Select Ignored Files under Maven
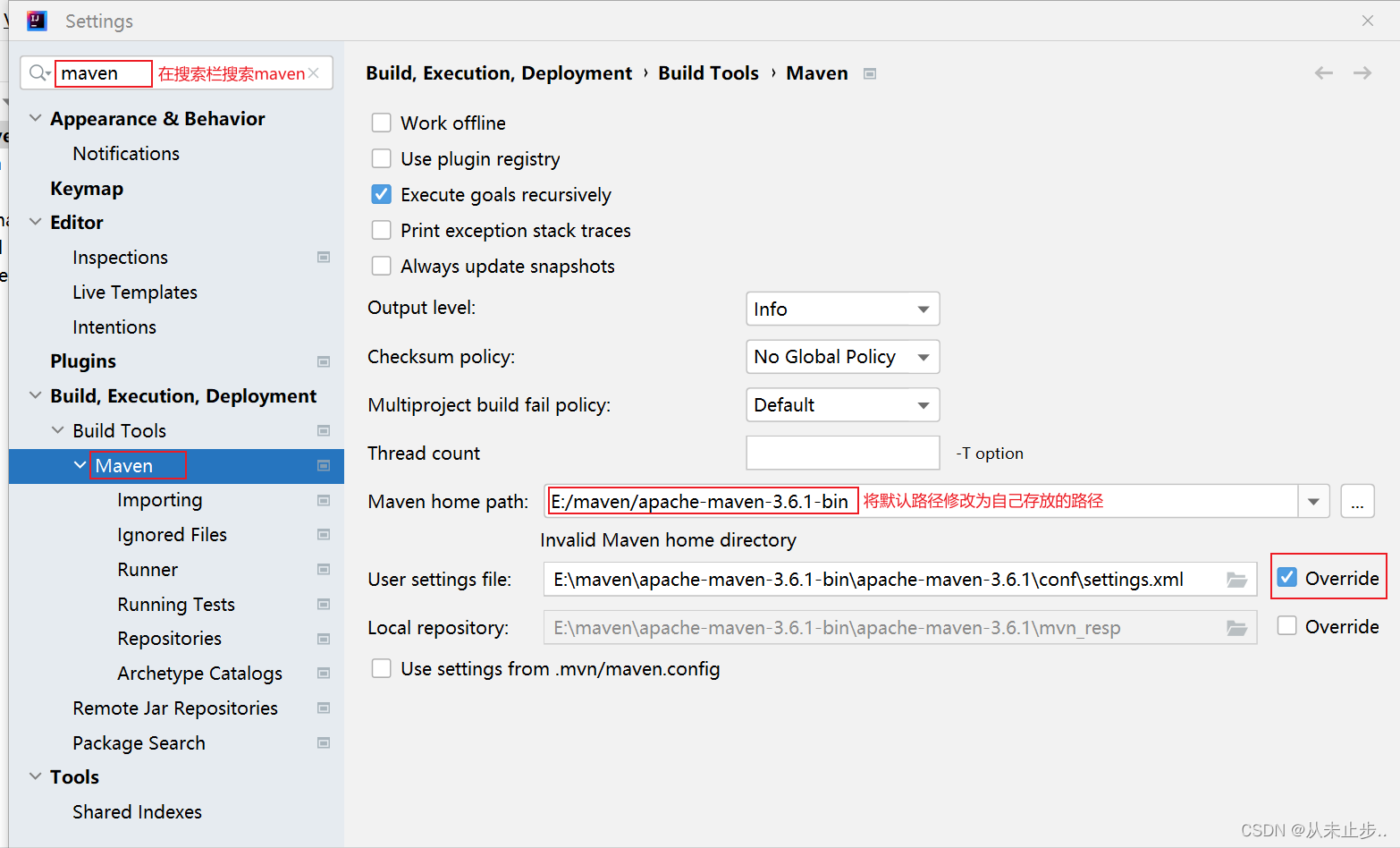This screenshot has width=1400, height=848. point(173,535)
